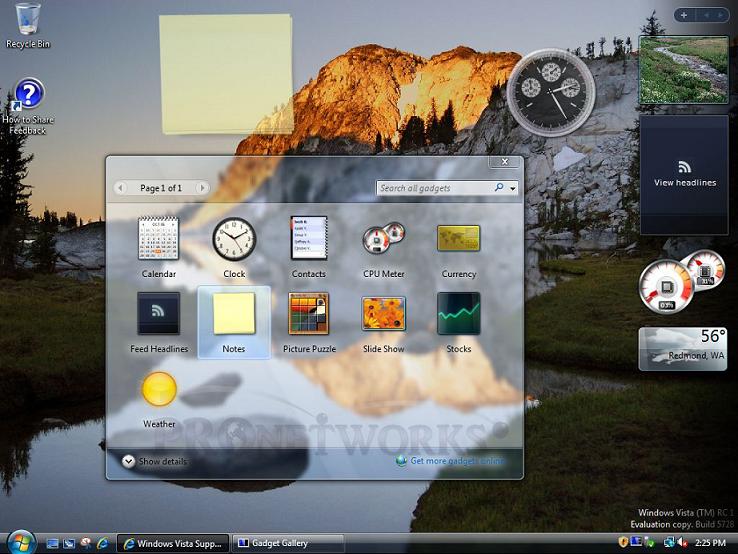738x554 pixels.
Task: Open the search options dropdown arrow
Action: (x=513, y=188)
